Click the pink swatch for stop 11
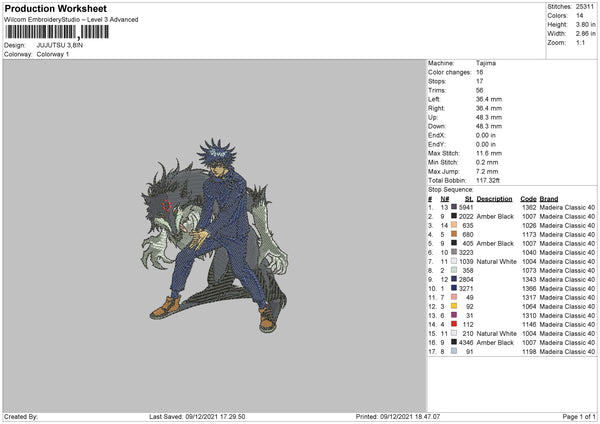 (454, 297)
